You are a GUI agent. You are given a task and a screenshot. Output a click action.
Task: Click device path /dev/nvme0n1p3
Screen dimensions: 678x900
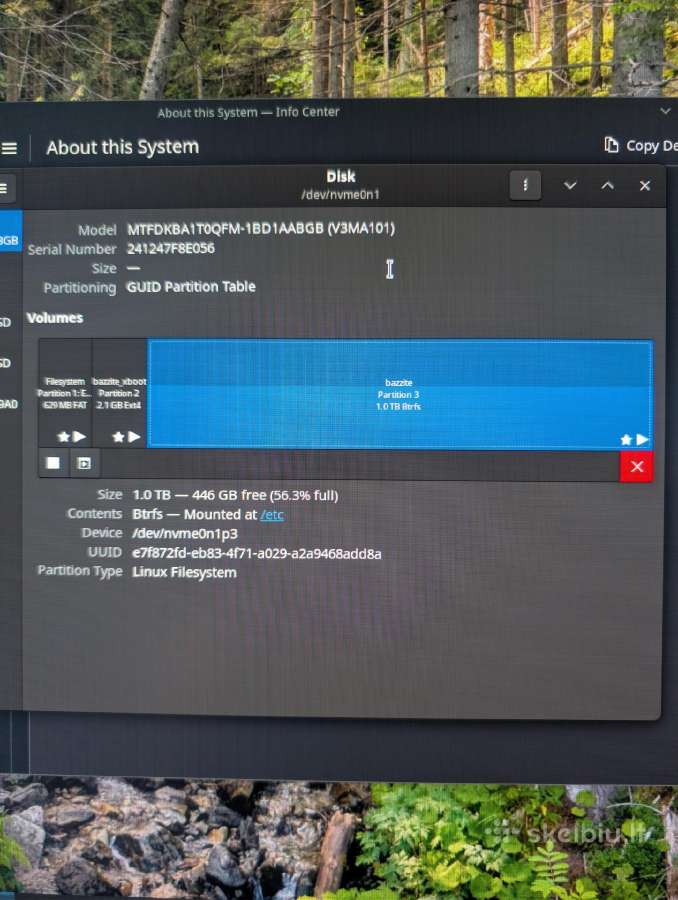[x=185, y=534]
